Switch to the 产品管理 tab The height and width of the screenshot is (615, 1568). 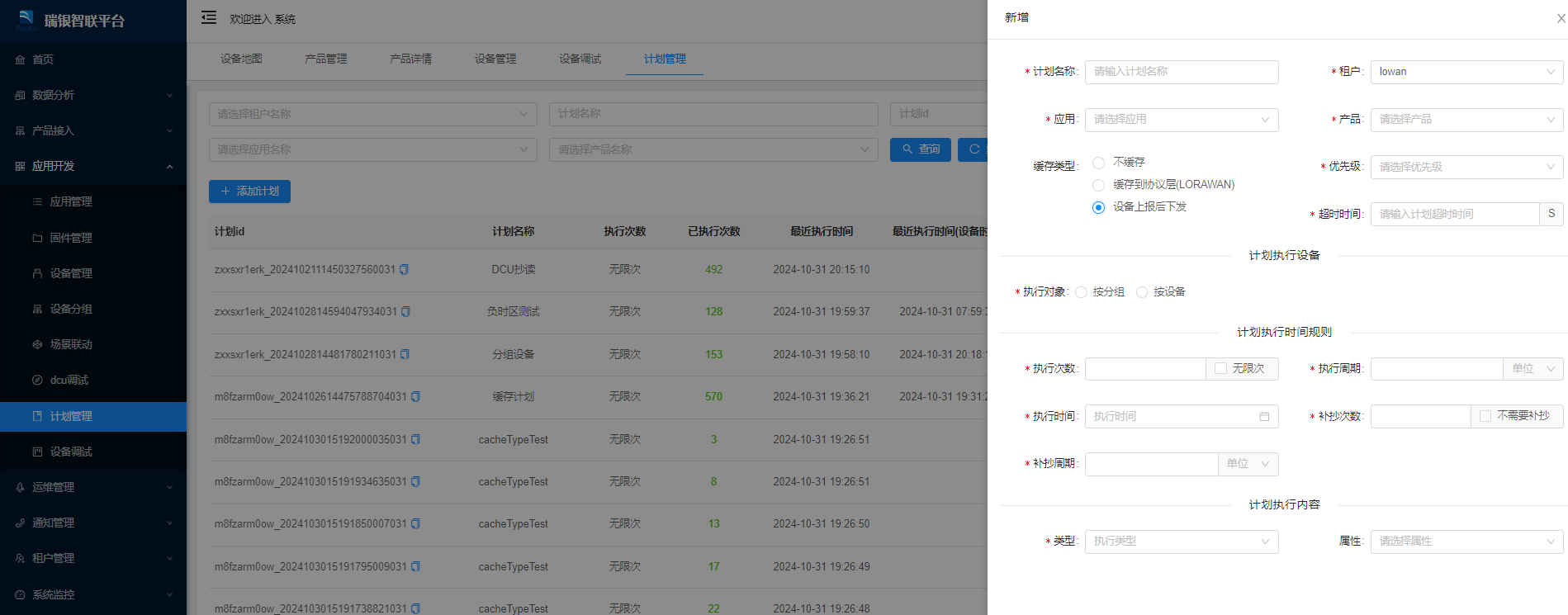(x=326, y=59)
